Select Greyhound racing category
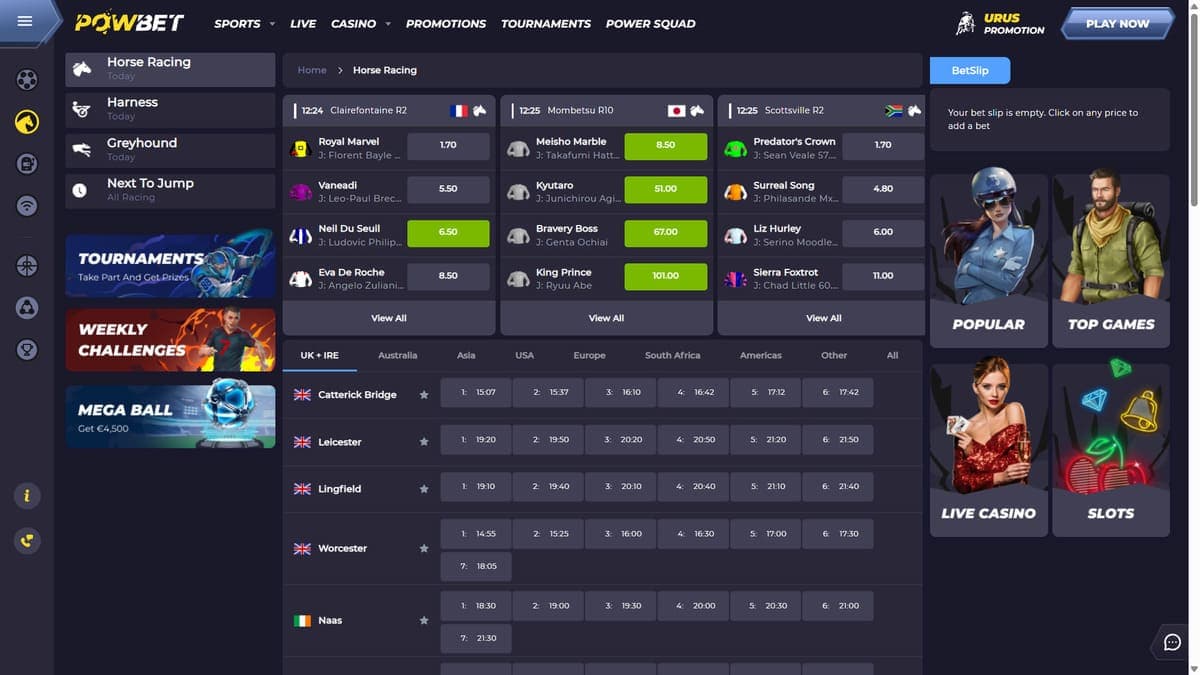 (170, 150)
